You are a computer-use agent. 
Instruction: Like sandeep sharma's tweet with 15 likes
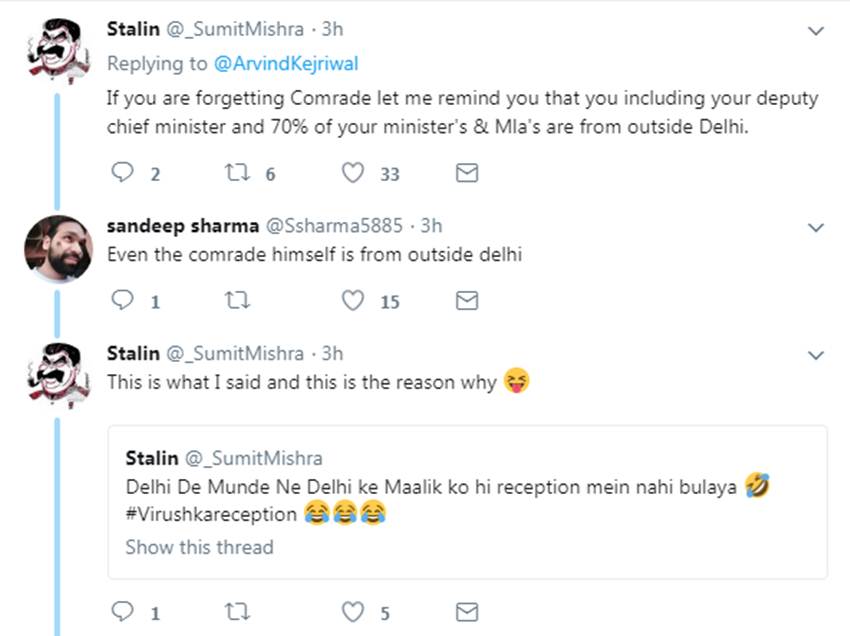click(353, 300)
